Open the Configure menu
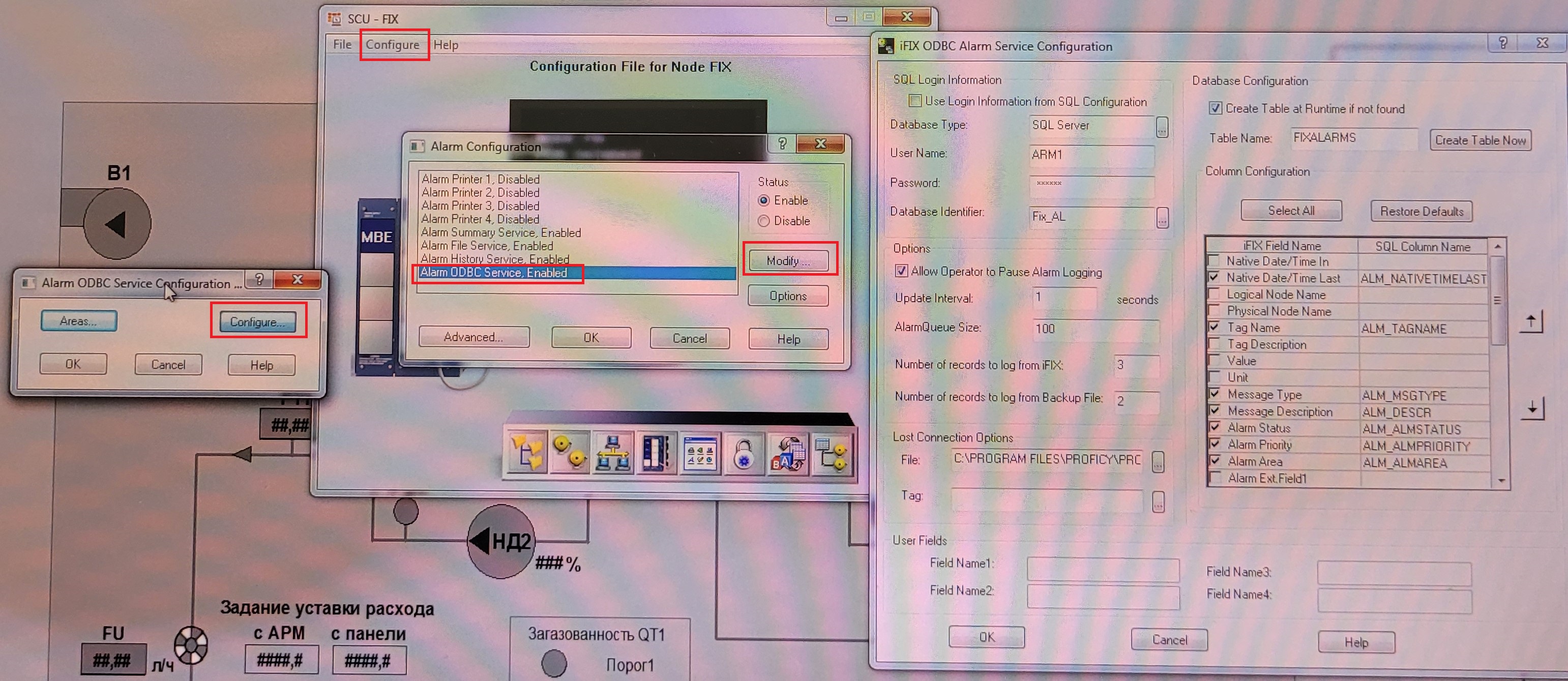The width and height of the screenshot is (1568, 681). [x=393, y=44]
